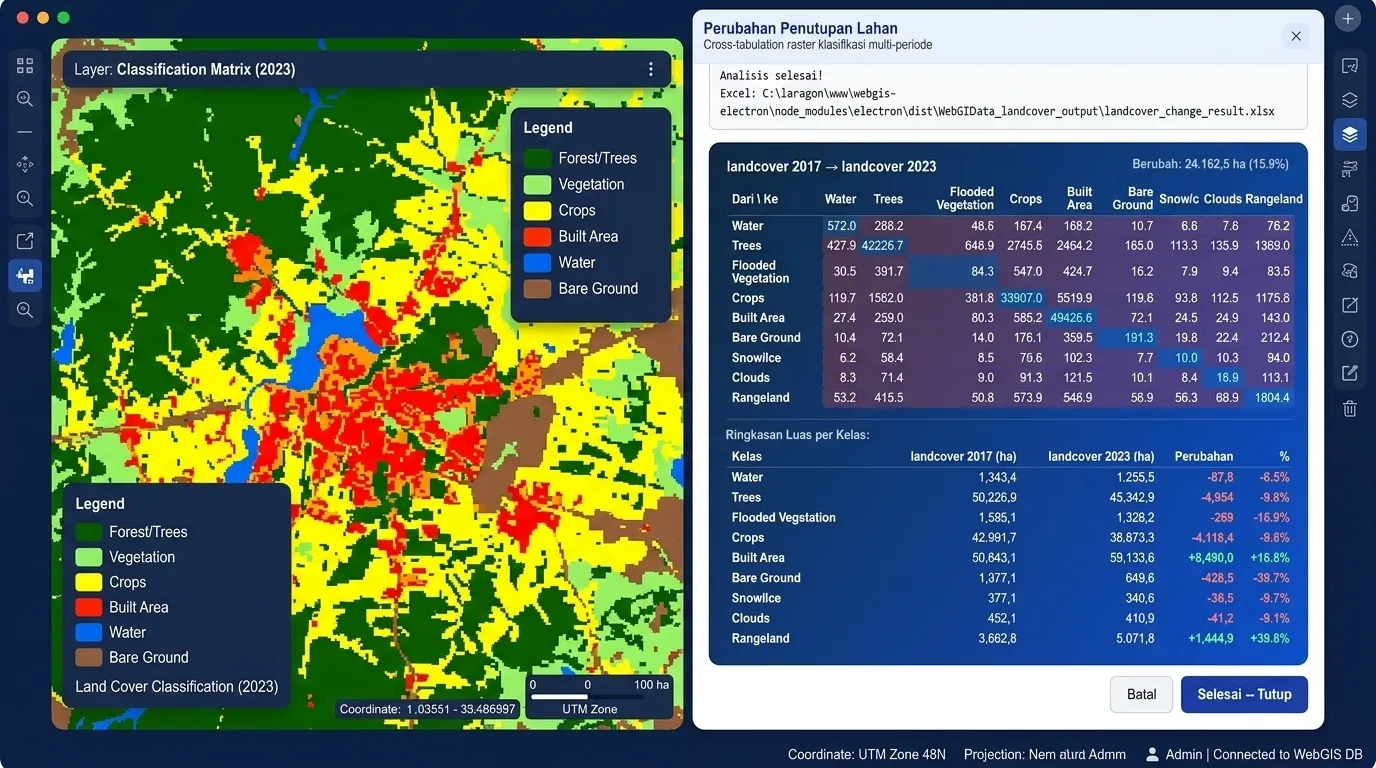Image resolution: width=1376 pixels, height=768 pixels.
Task: Click the 'Analisis selesai!' message
Action: click(771, 75)
